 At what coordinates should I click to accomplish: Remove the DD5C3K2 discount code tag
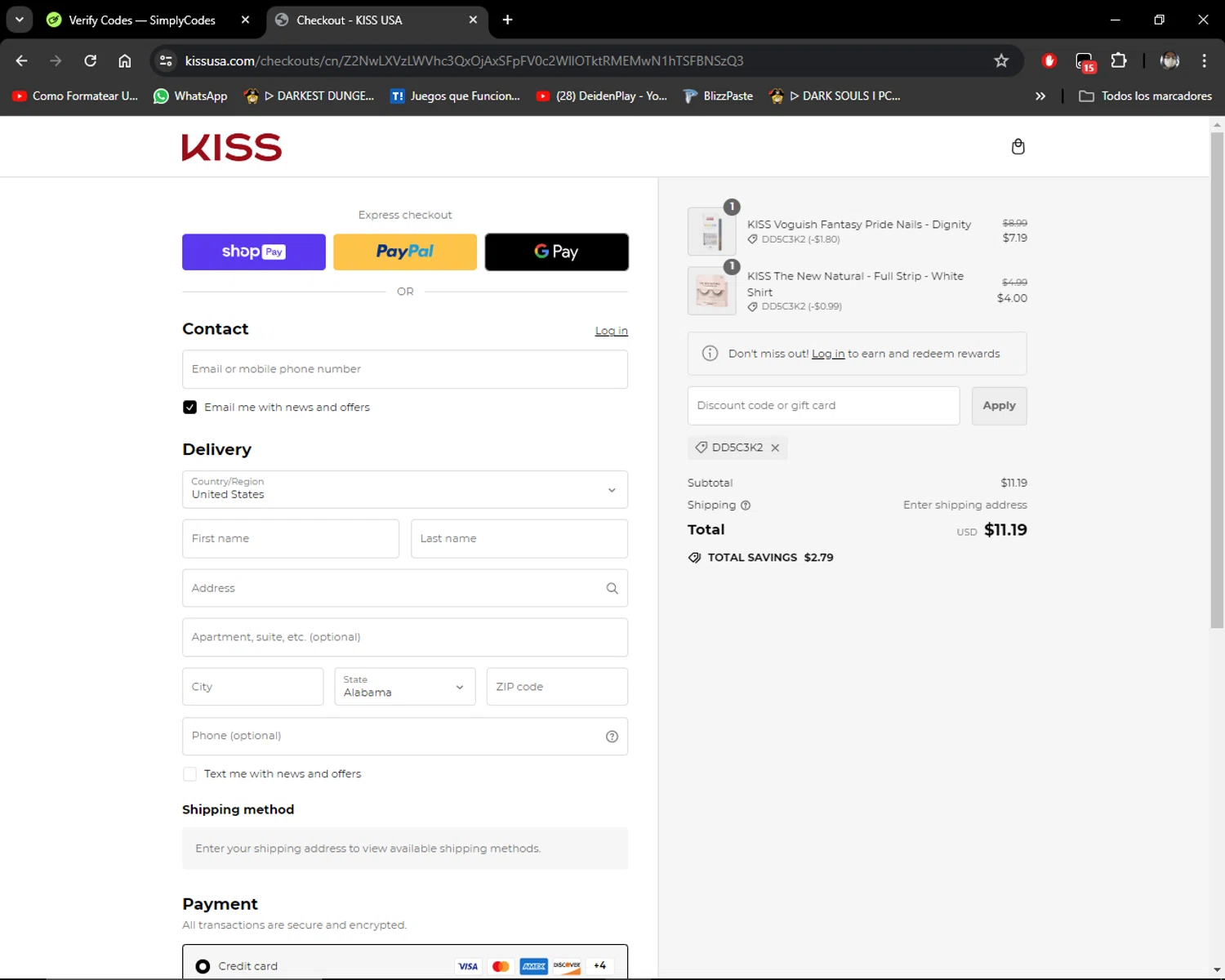(775, 448)
